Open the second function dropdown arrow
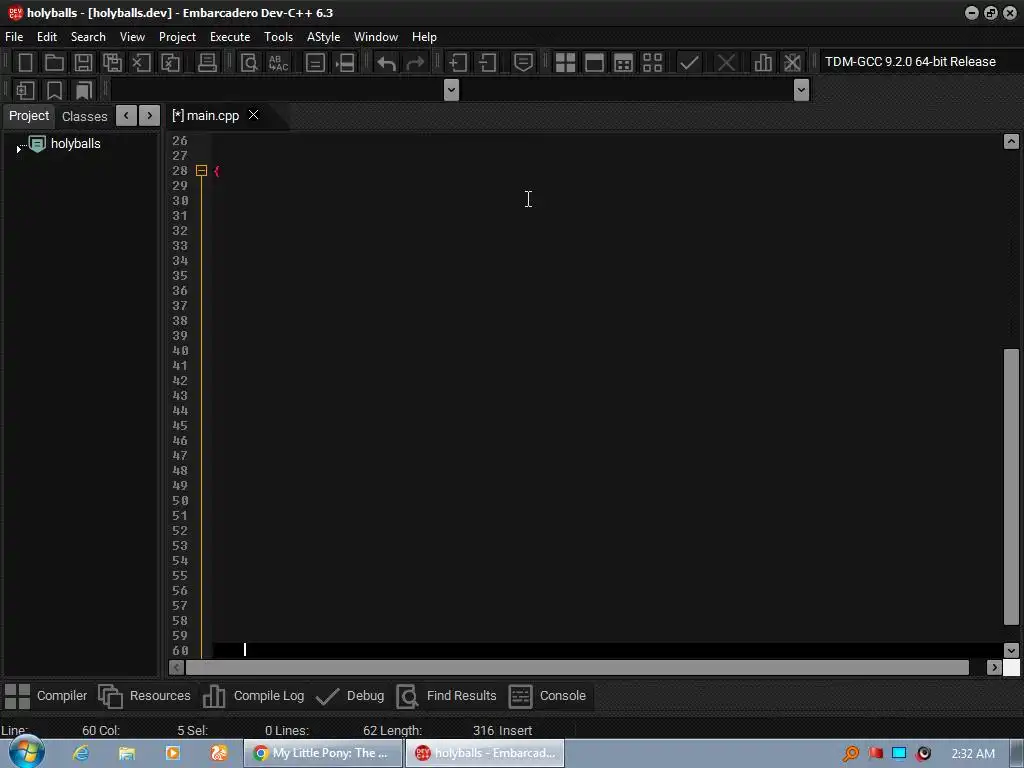 [x=801, y=89]
